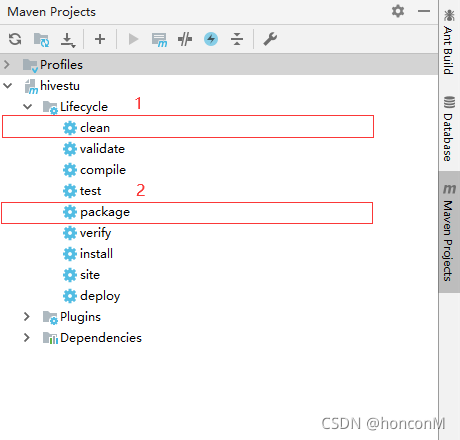Expand the Plugins node
This screenshot has width=460, height=440.
(x=27, y=317)
